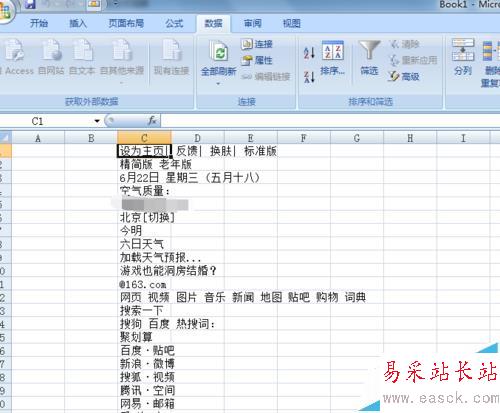
Task: Select cell with text 腾讯·空间
Action: pyautogui.click(x=144, y=391)
